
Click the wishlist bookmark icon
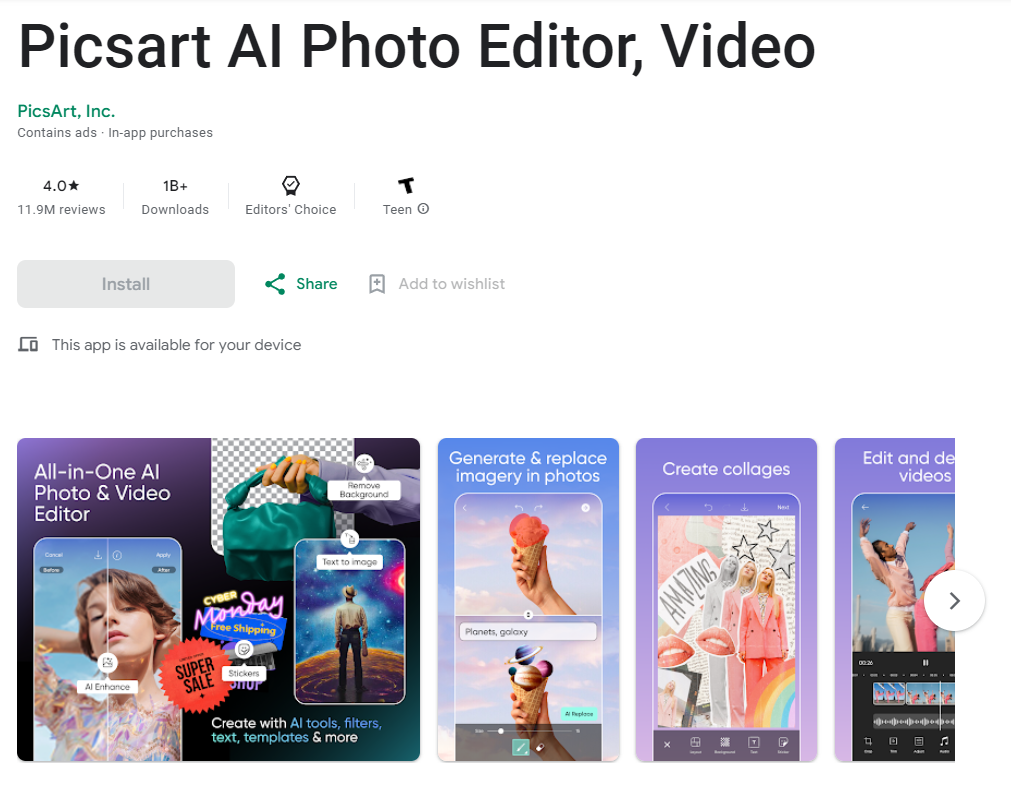coord(377,284)
